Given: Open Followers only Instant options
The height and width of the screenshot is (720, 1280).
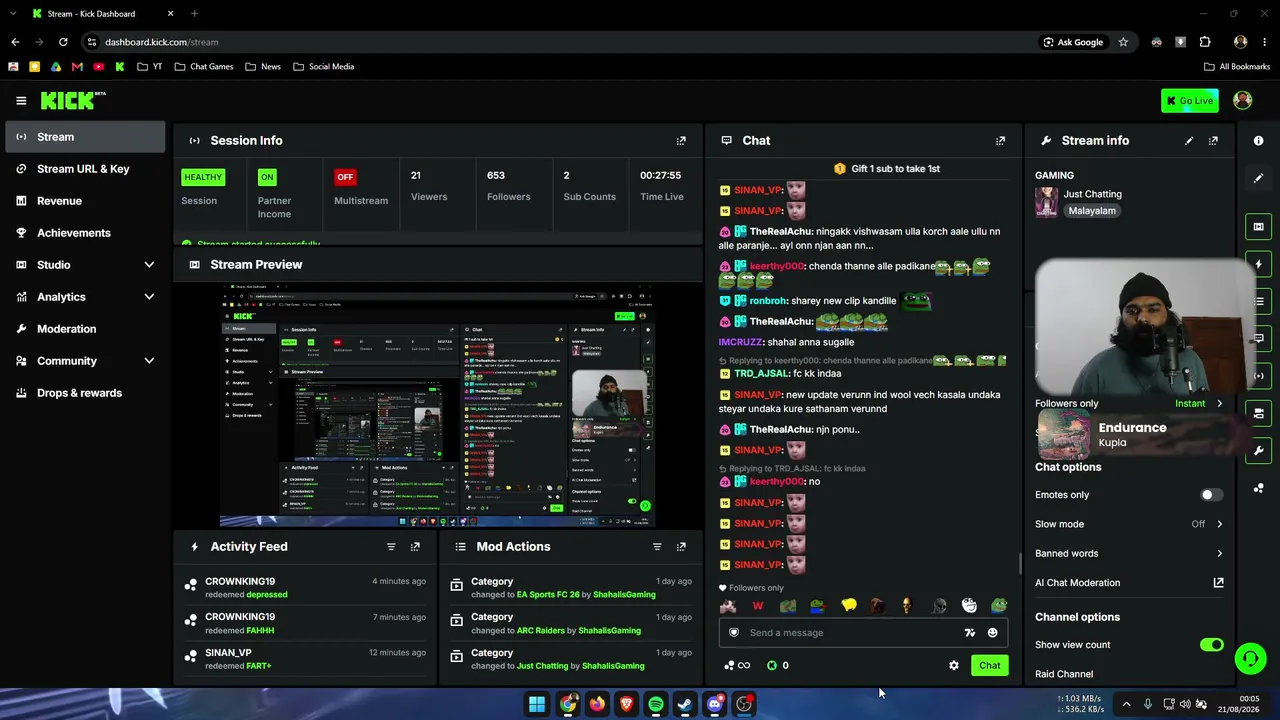Looking at the screenshot, I should (1198, 404).
